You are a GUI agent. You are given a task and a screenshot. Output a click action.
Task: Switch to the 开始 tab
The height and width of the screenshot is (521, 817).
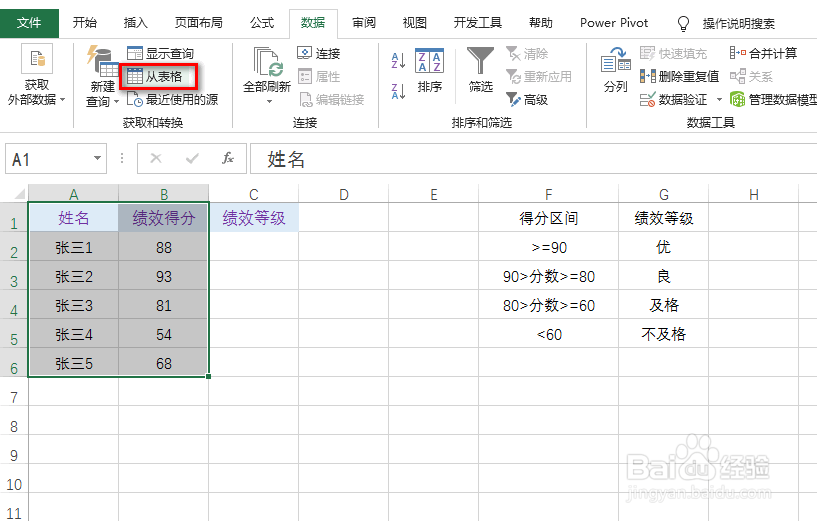(84, 23)
